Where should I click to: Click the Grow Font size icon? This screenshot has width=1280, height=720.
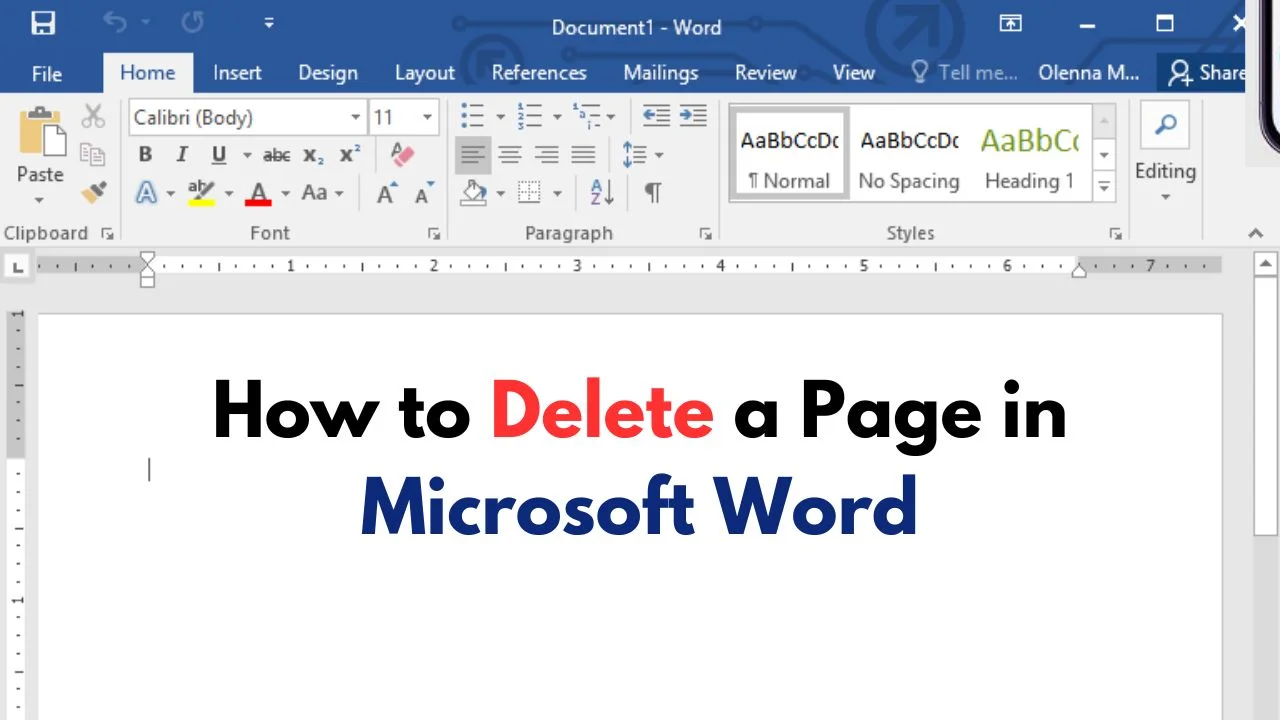387,193
